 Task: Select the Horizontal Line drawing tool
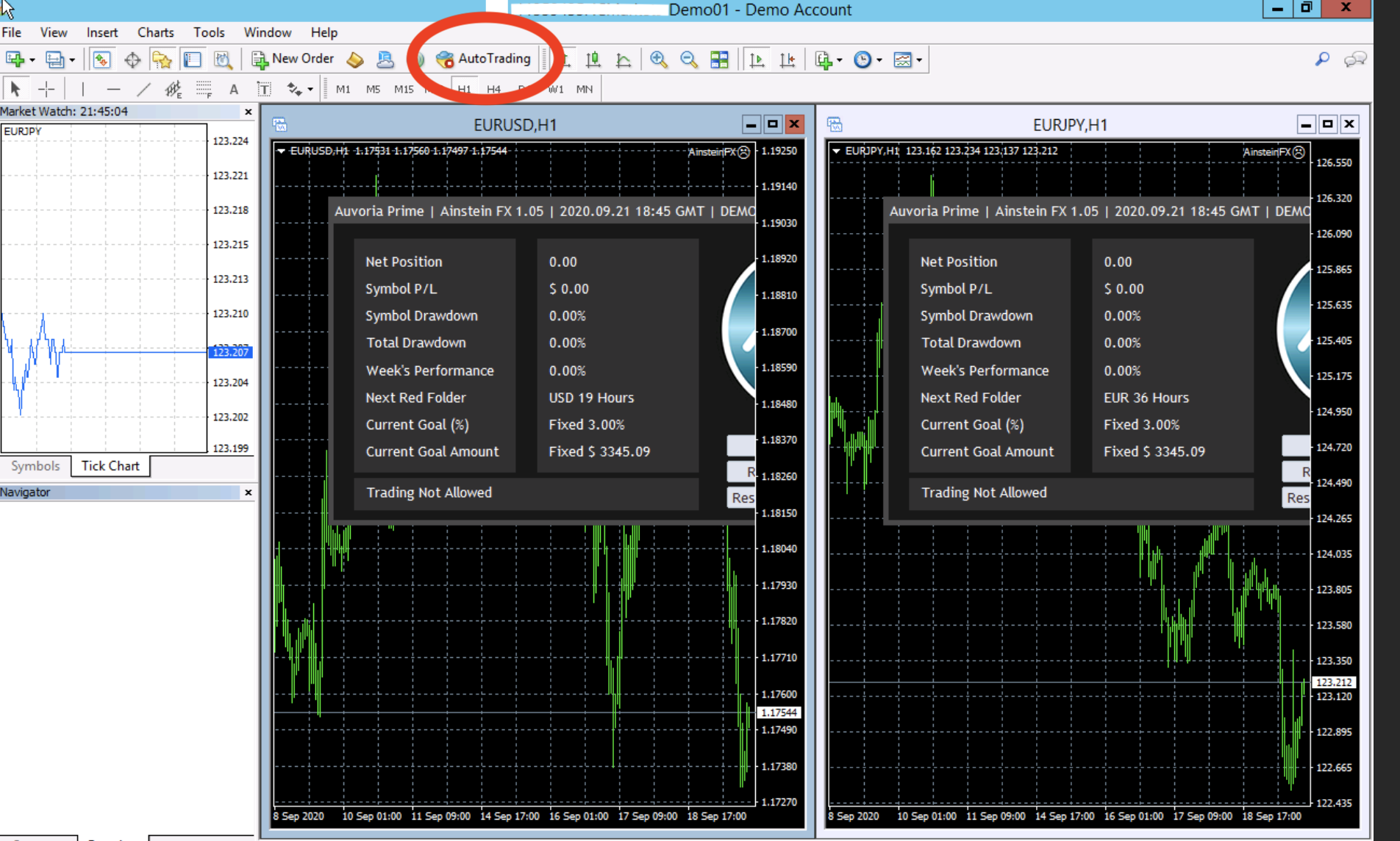click(113, 89)
